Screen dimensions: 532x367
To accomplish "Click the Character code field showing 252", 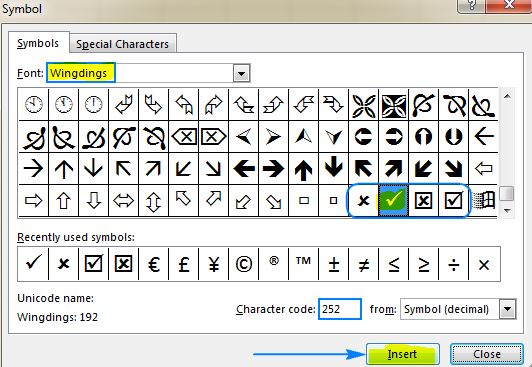I will click(x=340, y=309).
